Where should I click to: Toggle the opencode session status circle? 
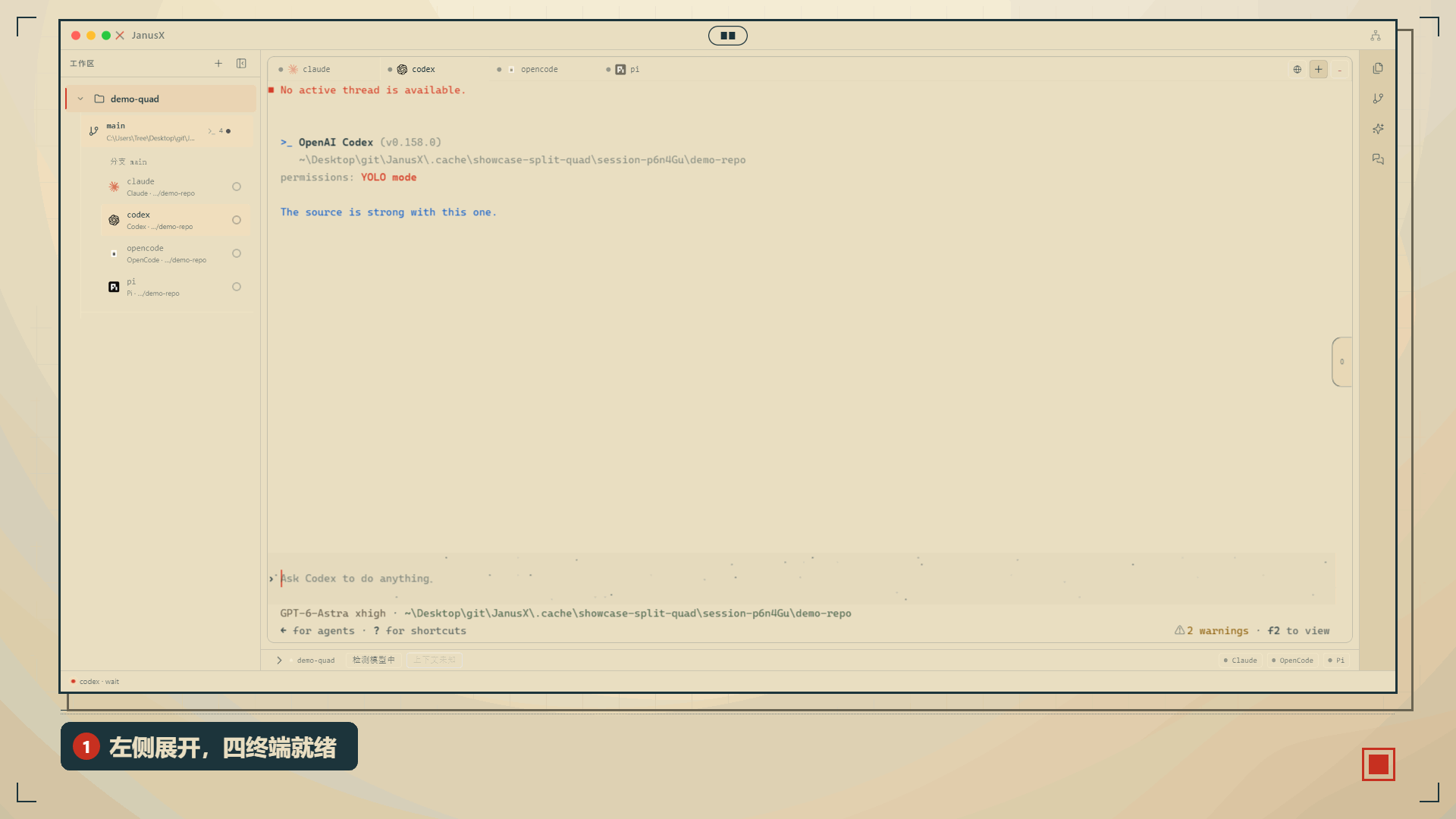click(237, 253)
